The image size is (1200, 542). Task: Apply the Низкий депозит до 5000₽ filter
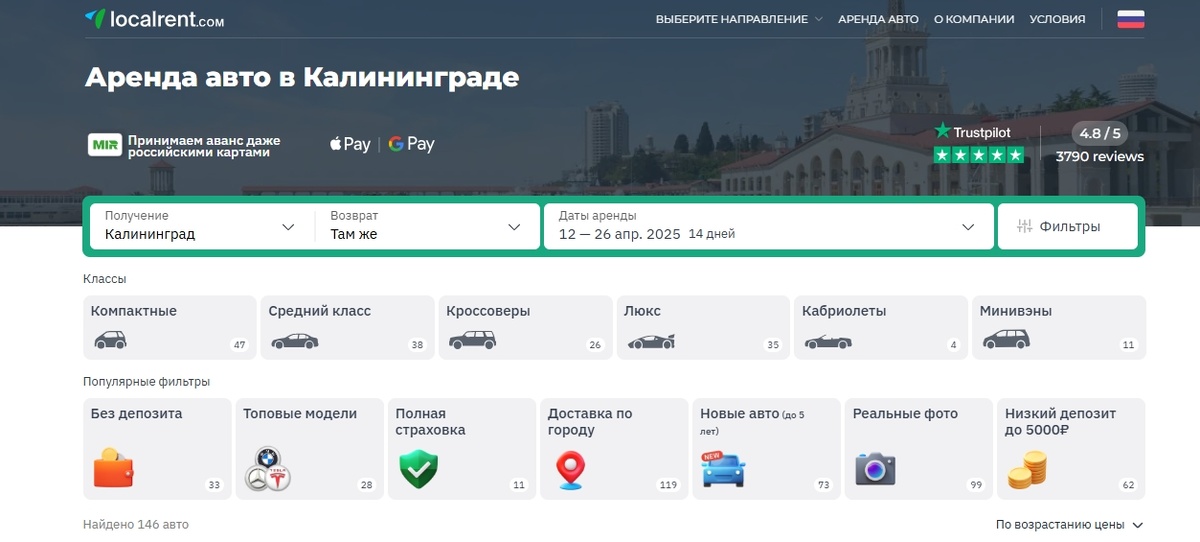1071,449
